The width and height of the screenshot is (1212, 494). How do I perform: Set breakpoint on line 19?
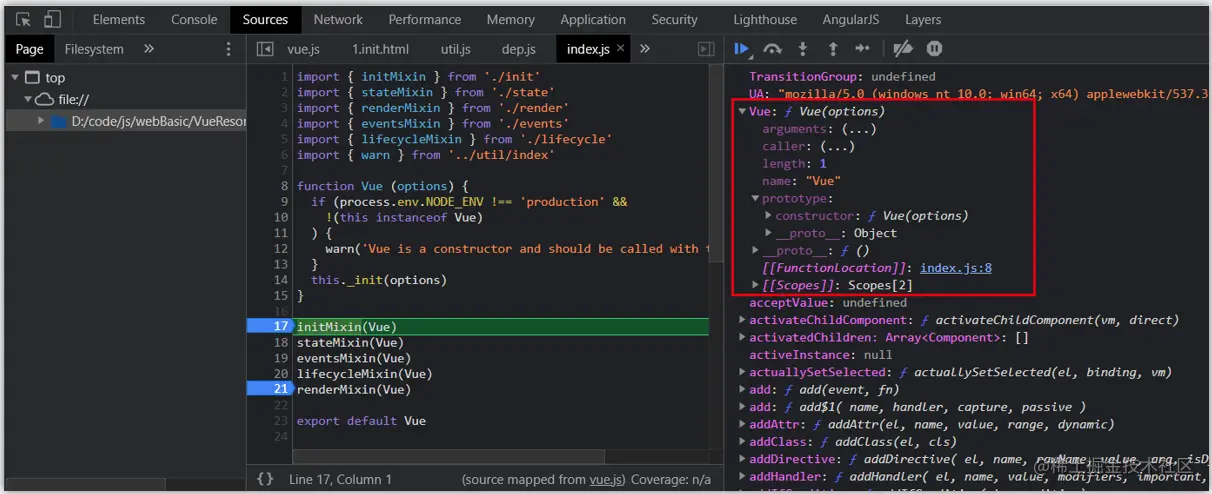[279, 358]
